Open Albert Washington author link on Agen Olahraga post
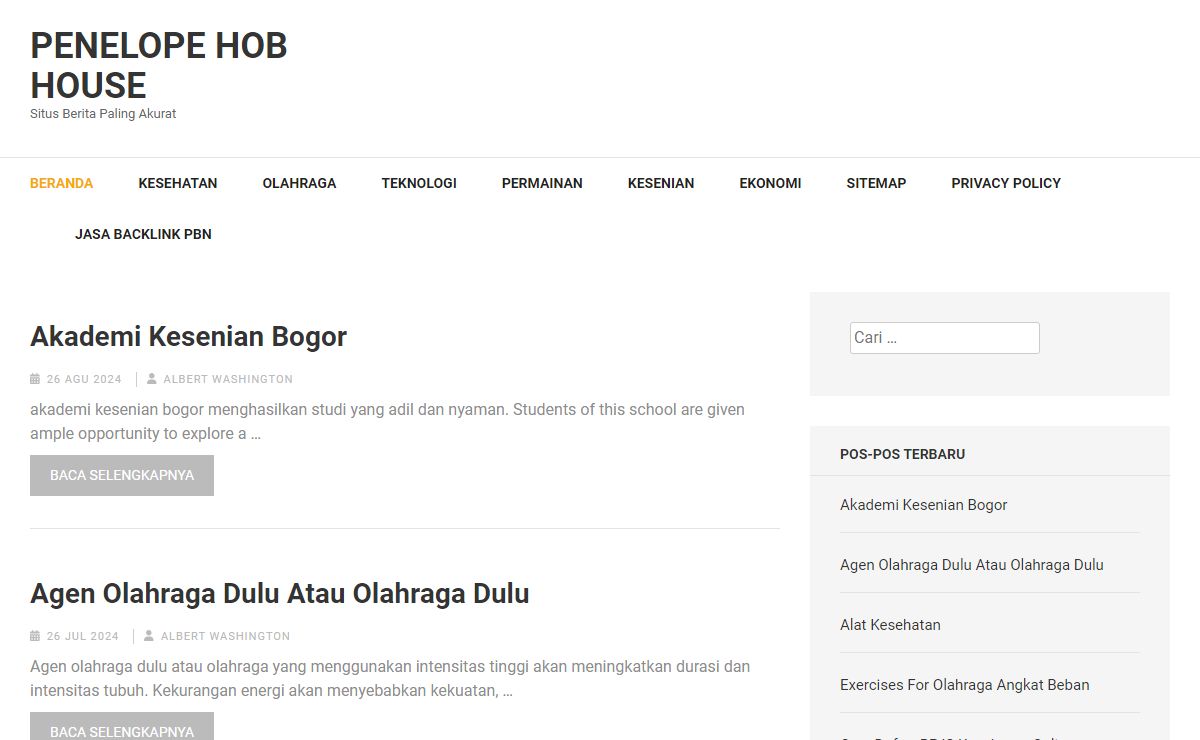 pyautogui.click(x=226, y=636)
